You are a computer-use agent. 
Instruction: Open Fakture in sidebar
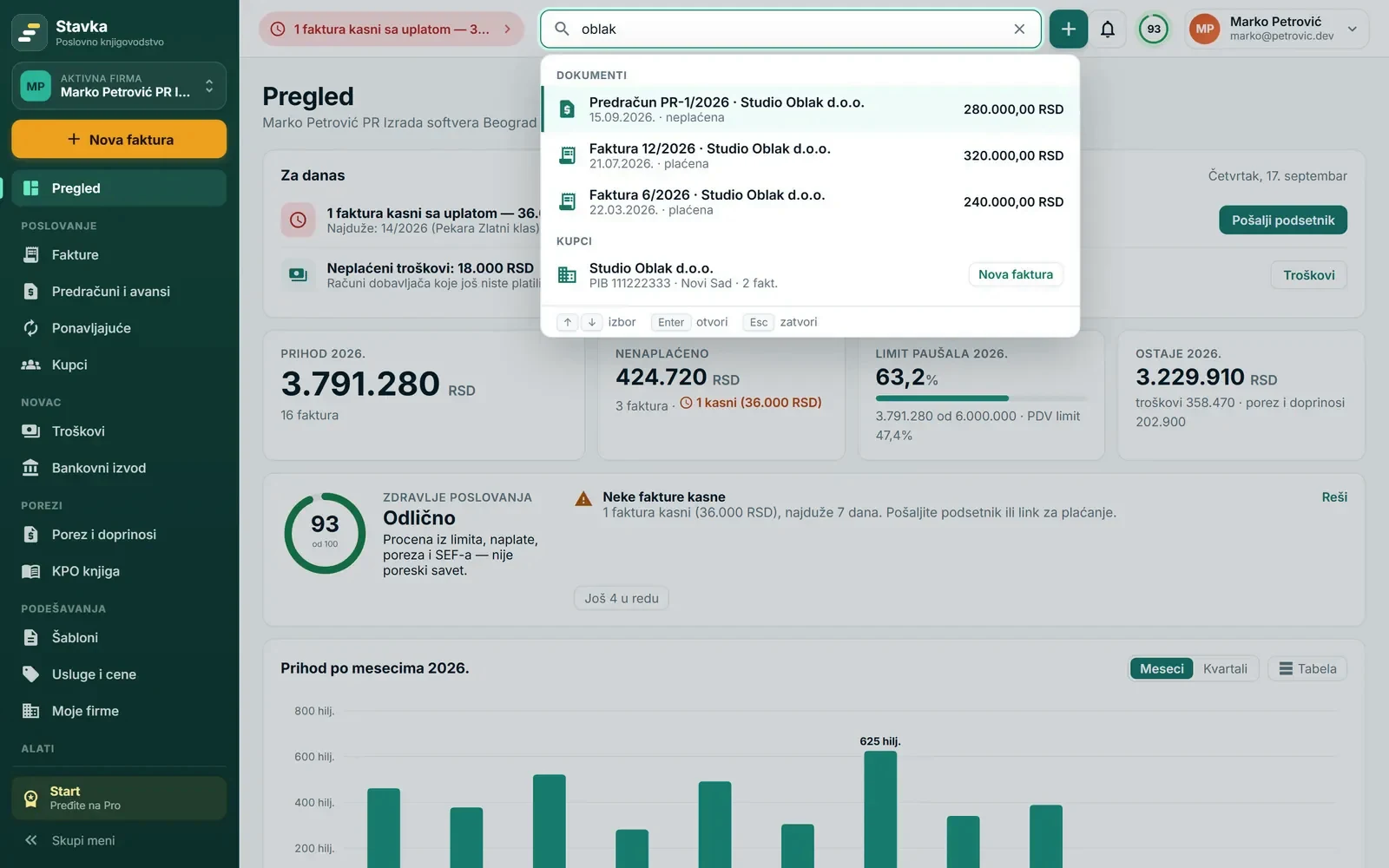[x=119, y=254]
